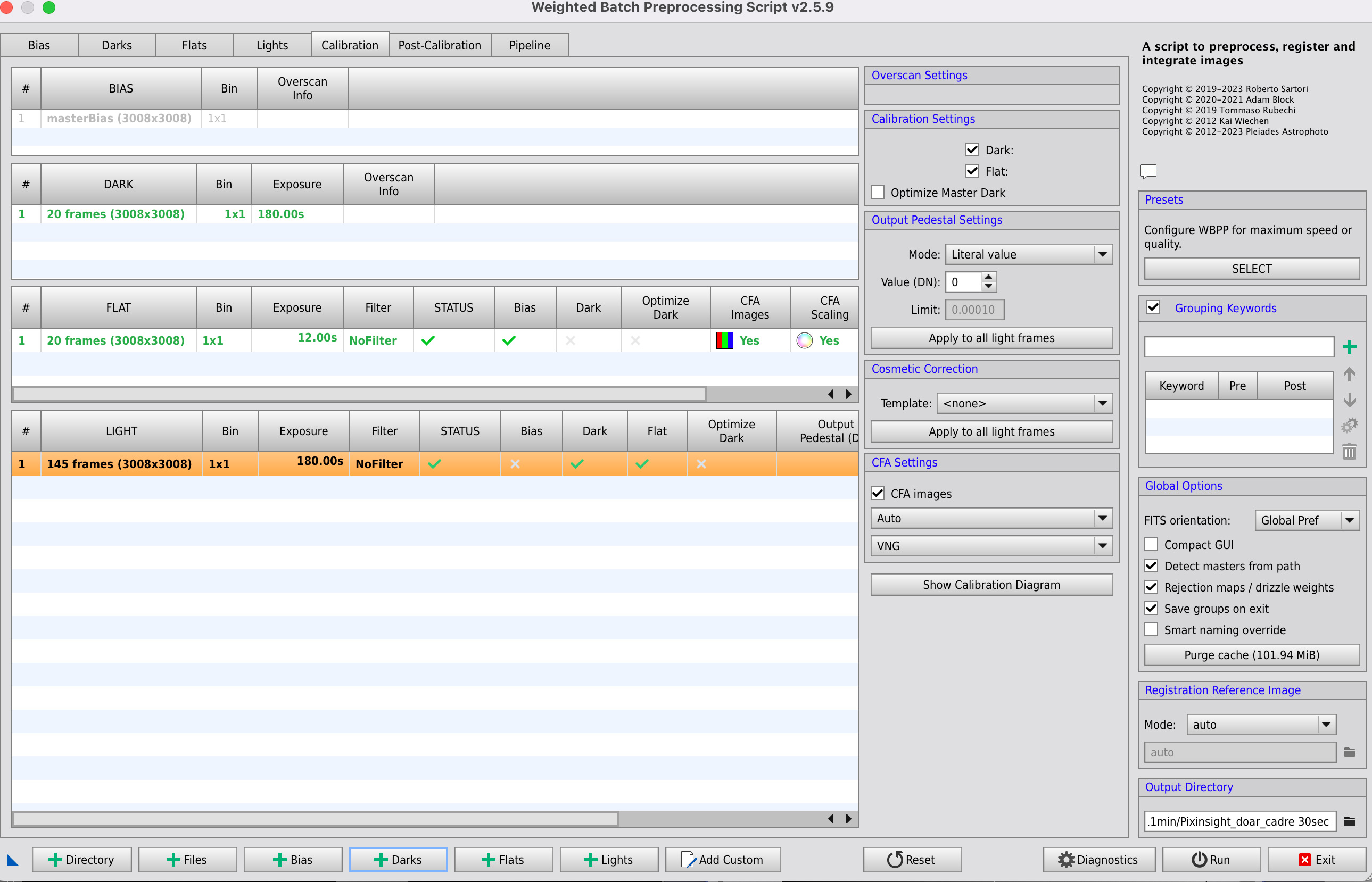Enable Optimize Master Dark checkbox
1372x882 pixels.
coord(878,192)
